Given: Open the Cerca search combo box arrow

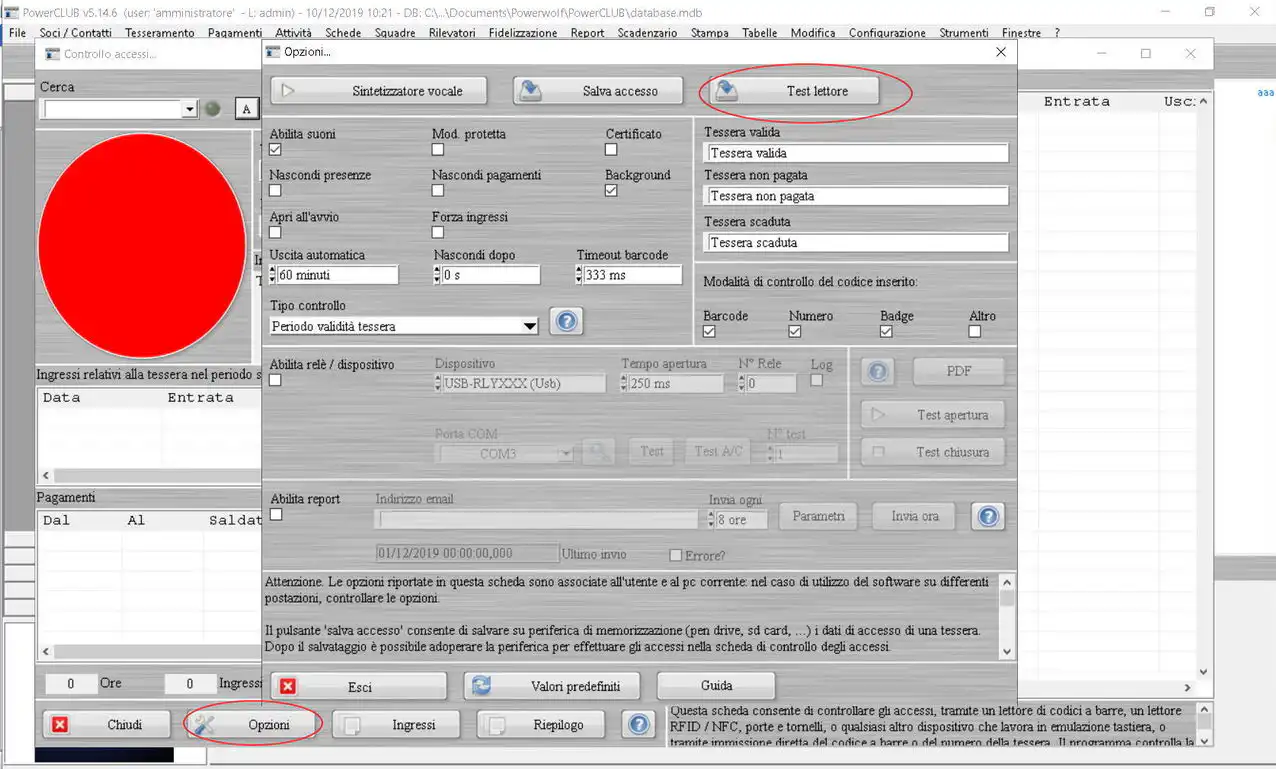Looking at the screenshot, I should click(190, 109).
